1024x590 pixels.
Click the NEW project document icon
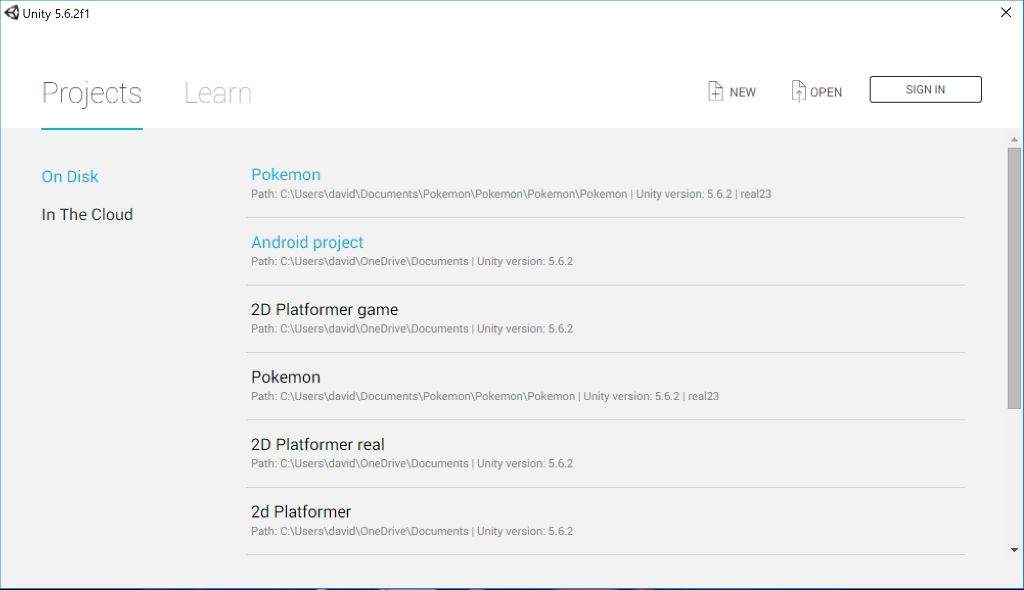715,91
